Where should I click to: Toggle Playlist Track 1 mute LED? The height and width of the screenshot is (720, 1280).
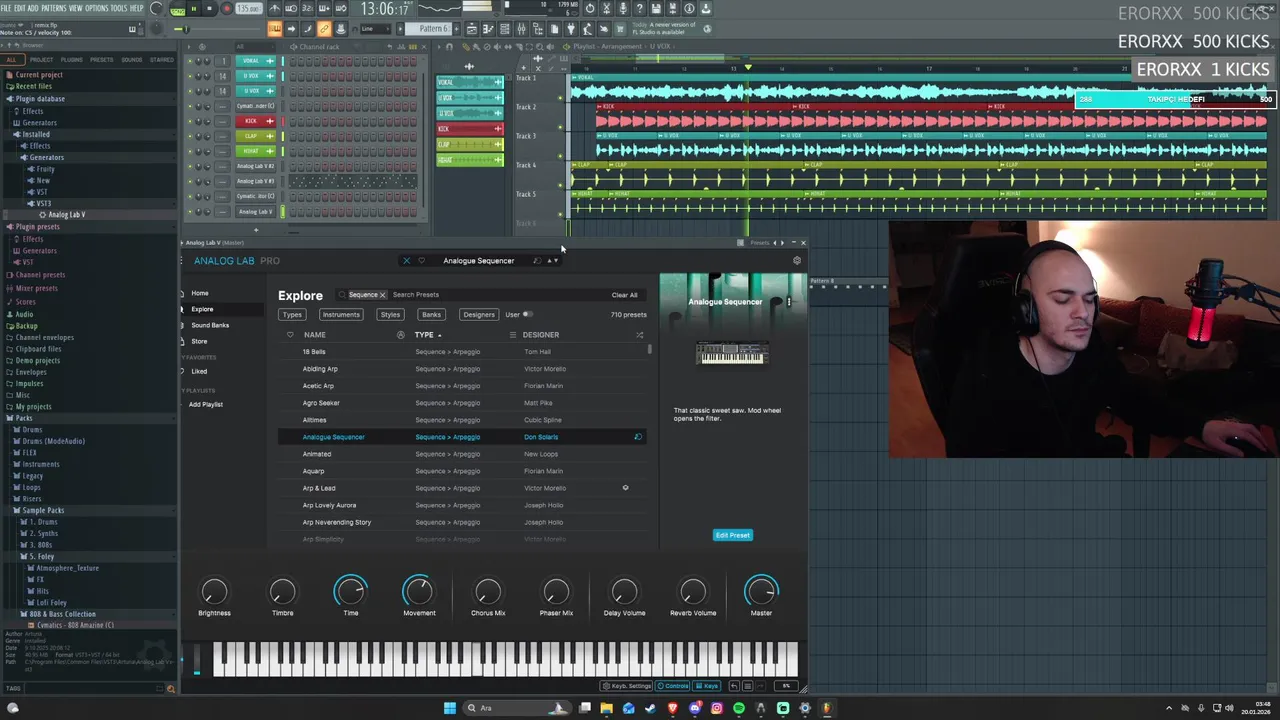pyautogui.click(x=560, y=98)
